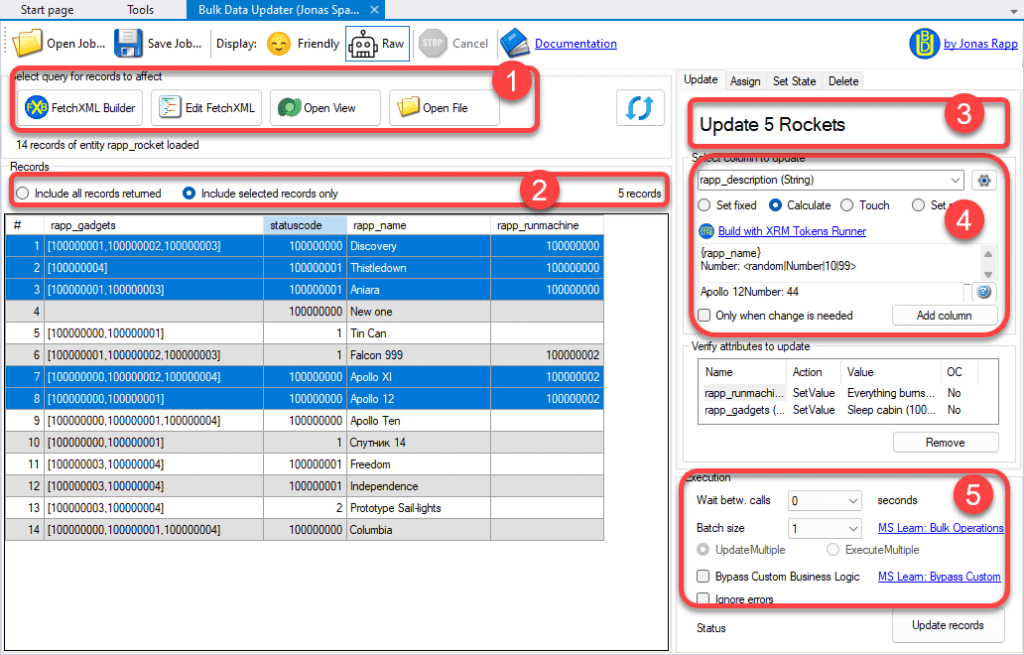Select the Assign tab

pyautogui.click(x=745, y=81)
